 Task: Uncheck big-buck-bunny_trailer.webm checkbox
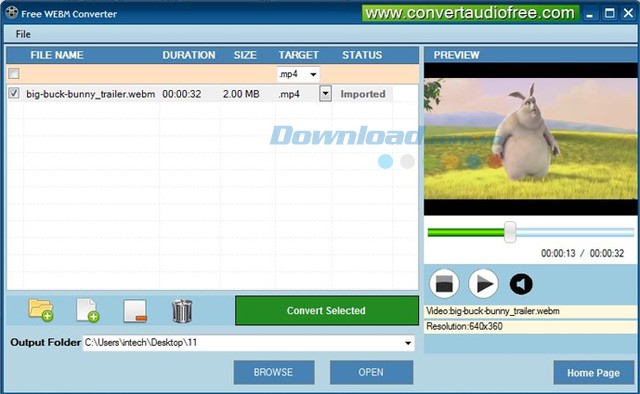14,93
